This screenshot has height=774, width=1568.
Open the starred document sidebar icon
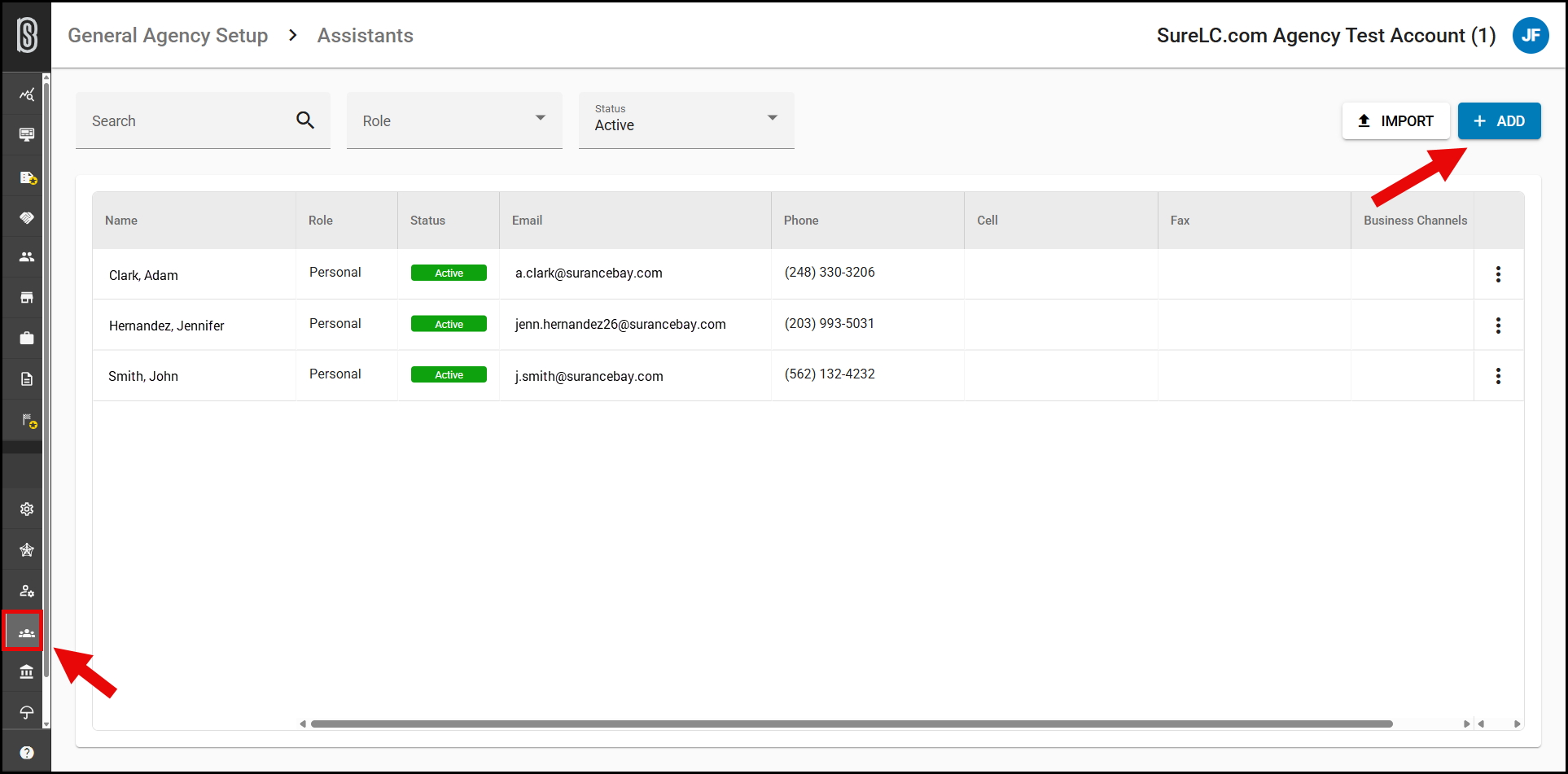click(x=27, y=177)
